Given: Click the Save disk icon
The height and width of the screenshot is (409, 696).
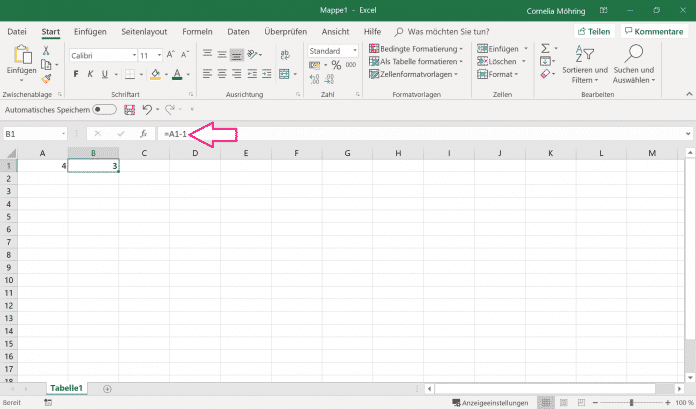Looking at the screenshot, I should pyautogui.click(x=129, y=108).
